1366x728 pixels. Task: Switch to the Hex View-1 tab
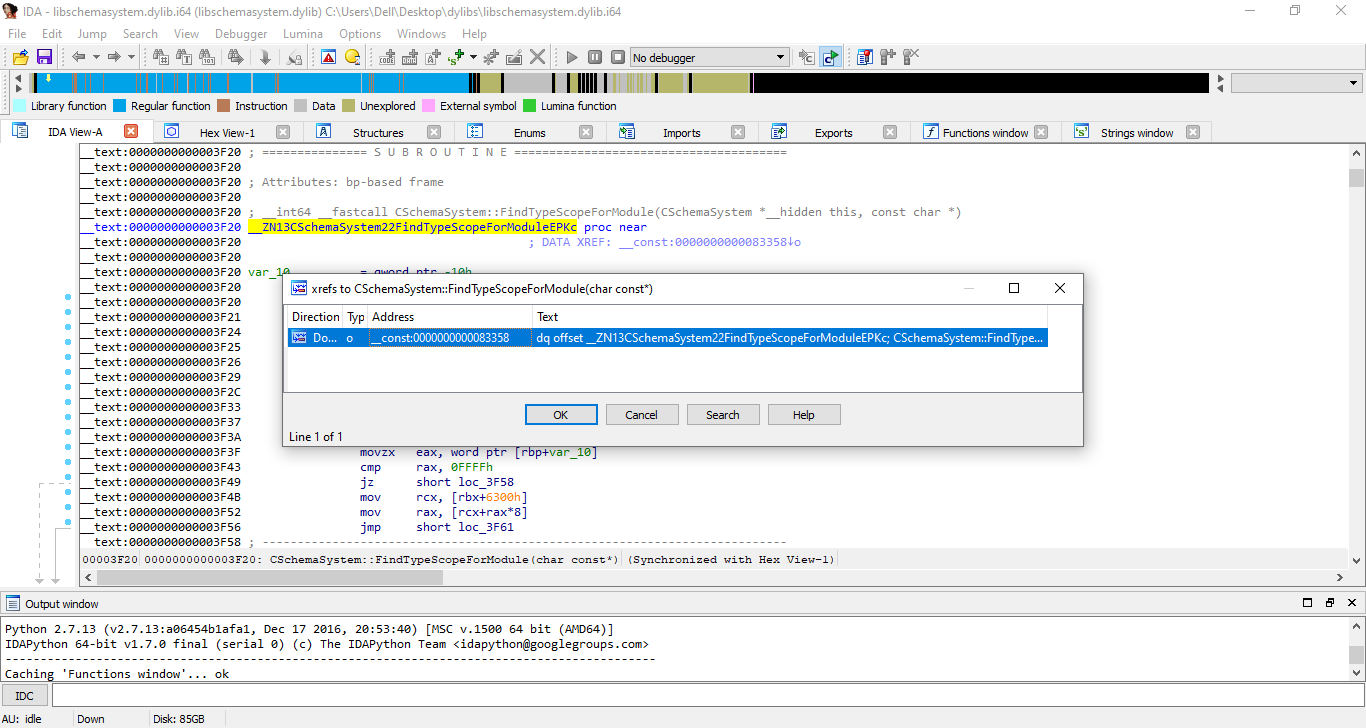tap(227, 132)
